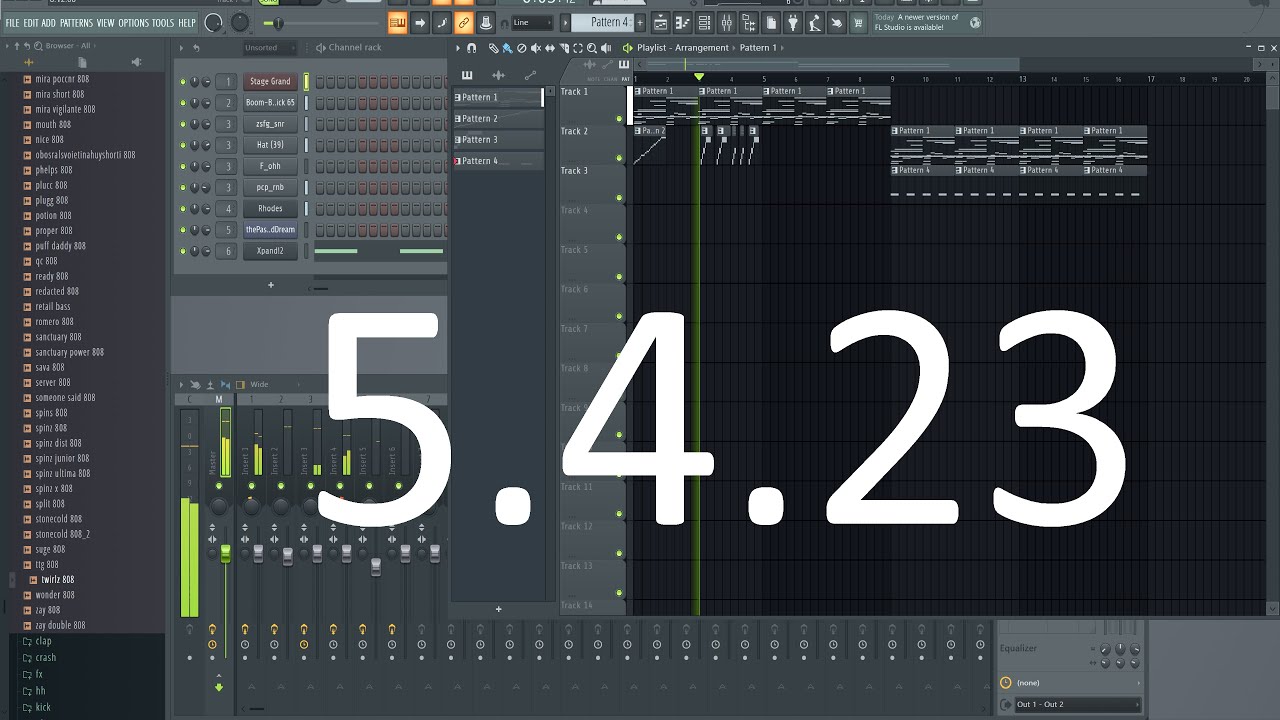Image resolution: width=1280 pixels, height=720 pixels.
Task: Click the link-to-controller chain icon
Action: point(464,22)
